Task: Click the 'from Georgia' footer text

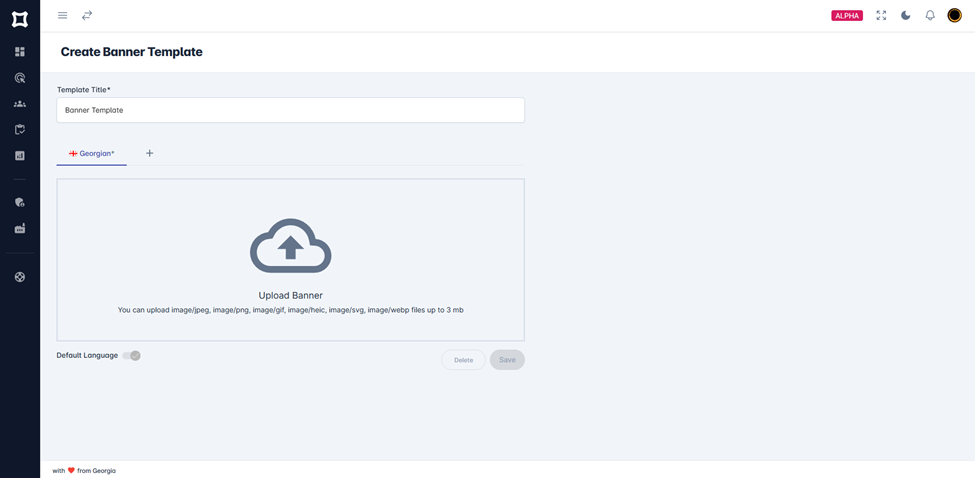Action: pos(96,471)
